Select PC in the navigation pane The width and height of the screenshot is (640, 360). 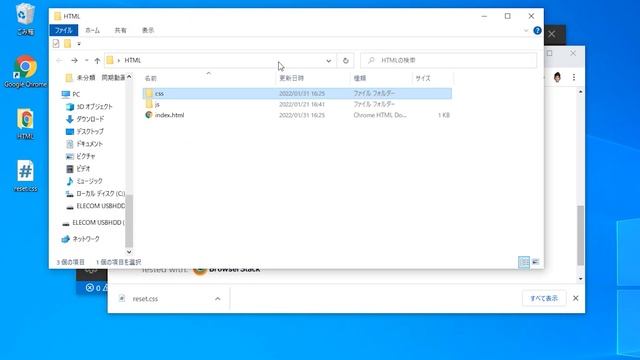pos(71,94)
